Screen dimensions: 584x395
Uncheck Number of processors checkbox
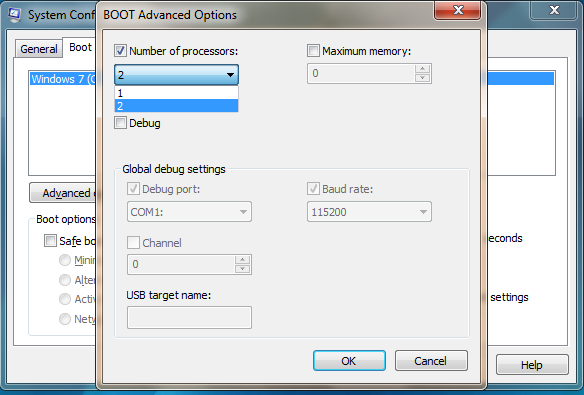coord(120,51)
